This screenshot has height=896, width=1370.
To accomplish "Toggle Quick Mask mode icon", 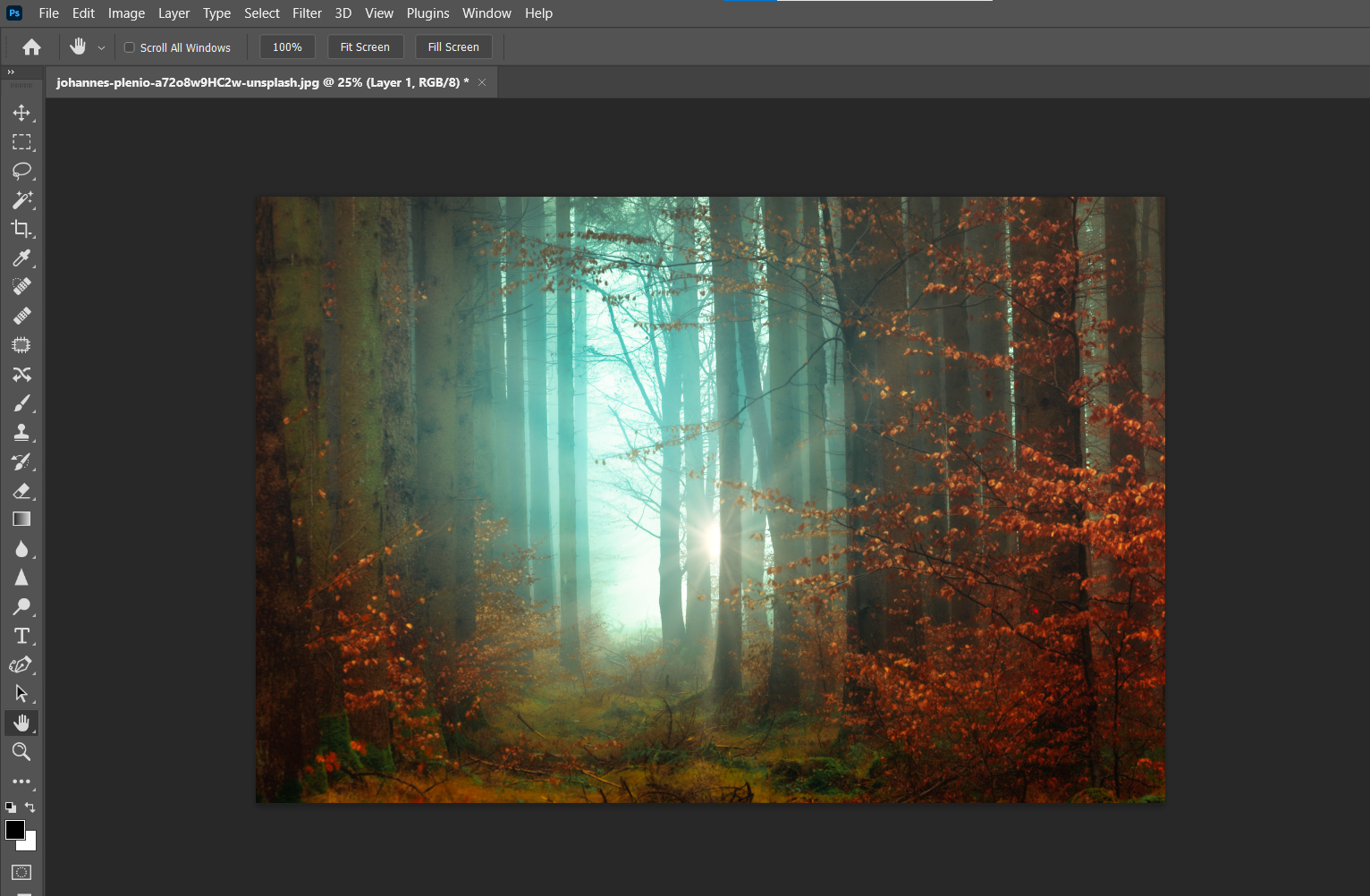I will (x=21, y=872).
